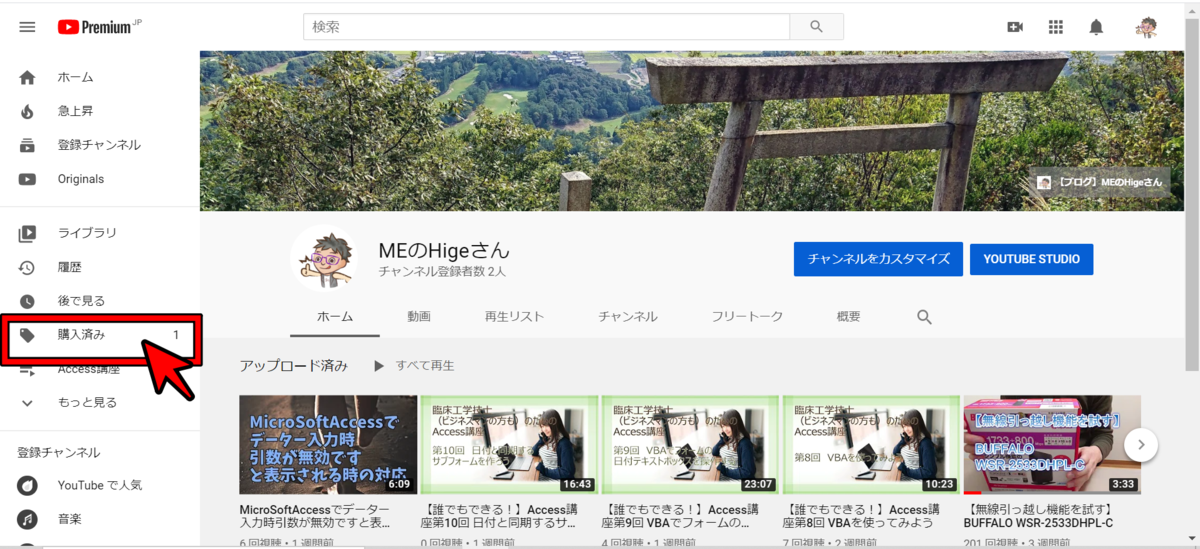The image size is (1200, 549).
Task: Open the 23:07 Access講座 第9回 thumbnail
Action: click(x=689, y=445)
